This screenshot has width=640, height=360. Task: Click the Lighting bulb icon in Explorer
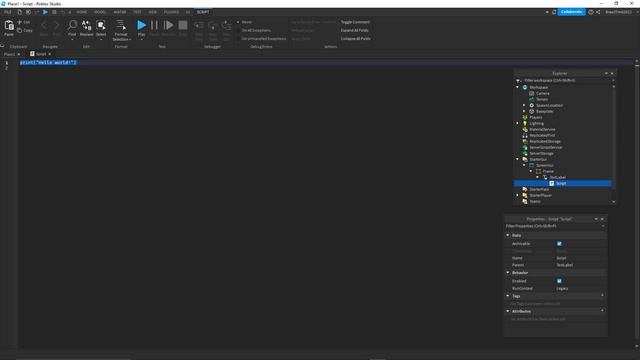pyautogui.click(x=525, y=123)
